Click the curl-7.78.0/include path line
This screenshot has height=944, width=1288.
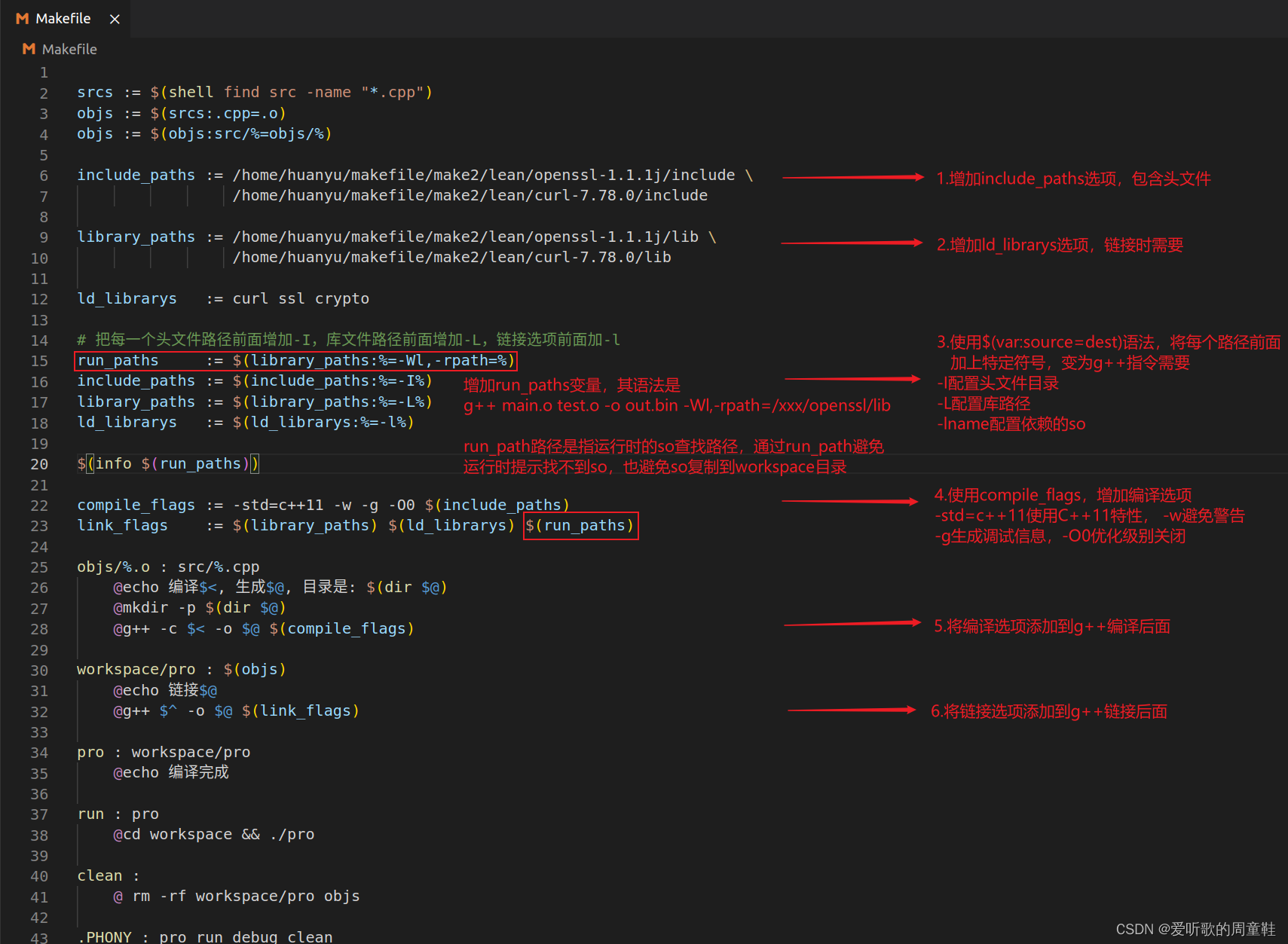point(470,195)
